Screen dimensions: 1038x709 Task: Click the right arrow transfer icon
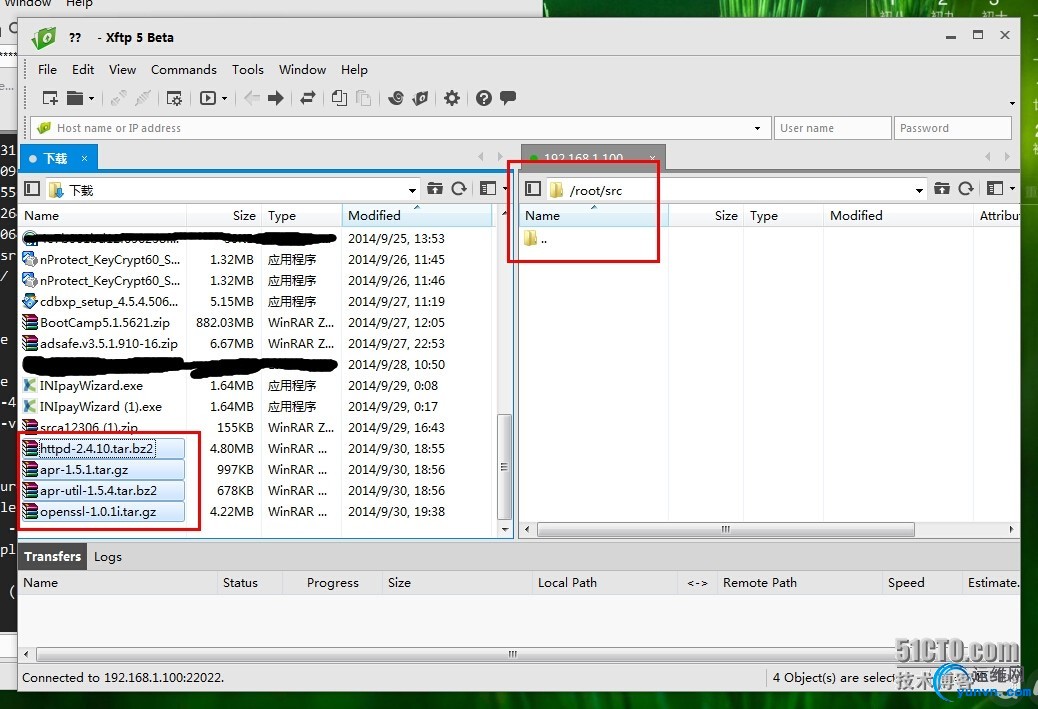pos(275,98)
